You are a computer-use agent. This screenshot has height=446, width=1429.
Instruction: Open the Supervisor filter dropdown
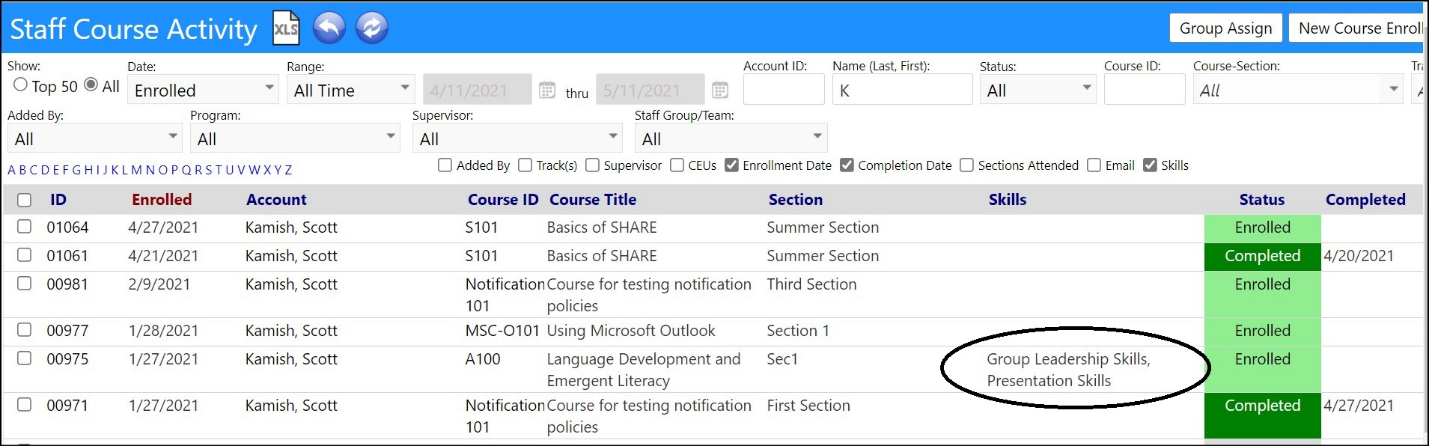(x=518, y=138)
